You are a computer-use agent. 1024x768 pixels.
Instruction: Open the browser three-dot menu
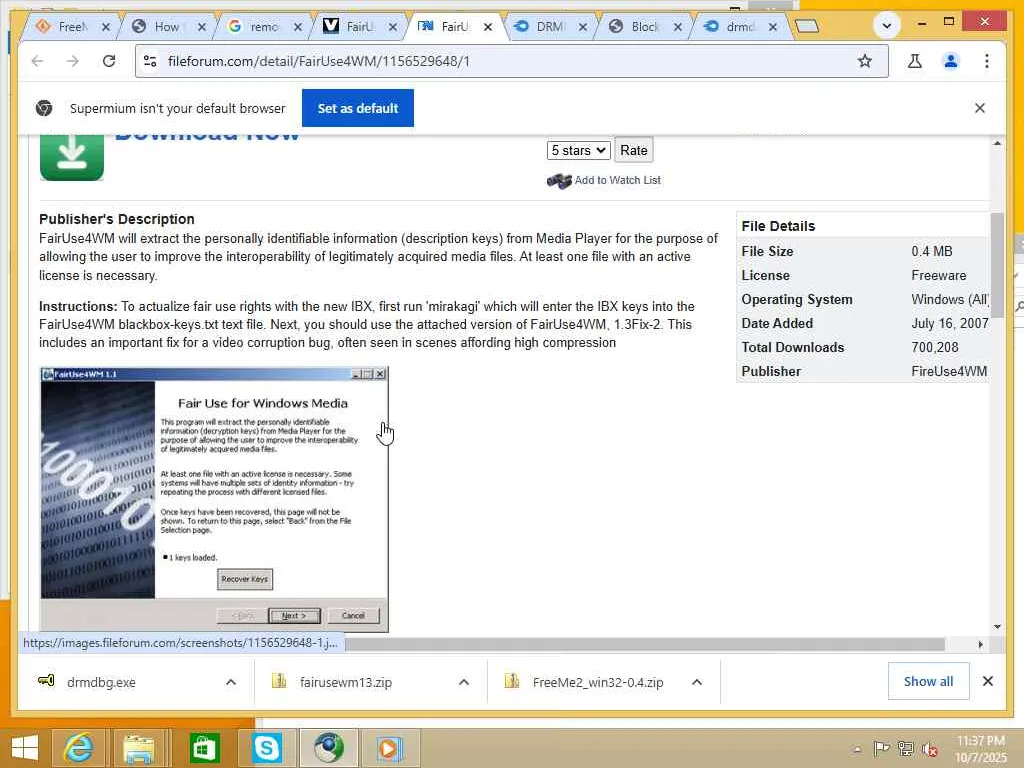987,61
